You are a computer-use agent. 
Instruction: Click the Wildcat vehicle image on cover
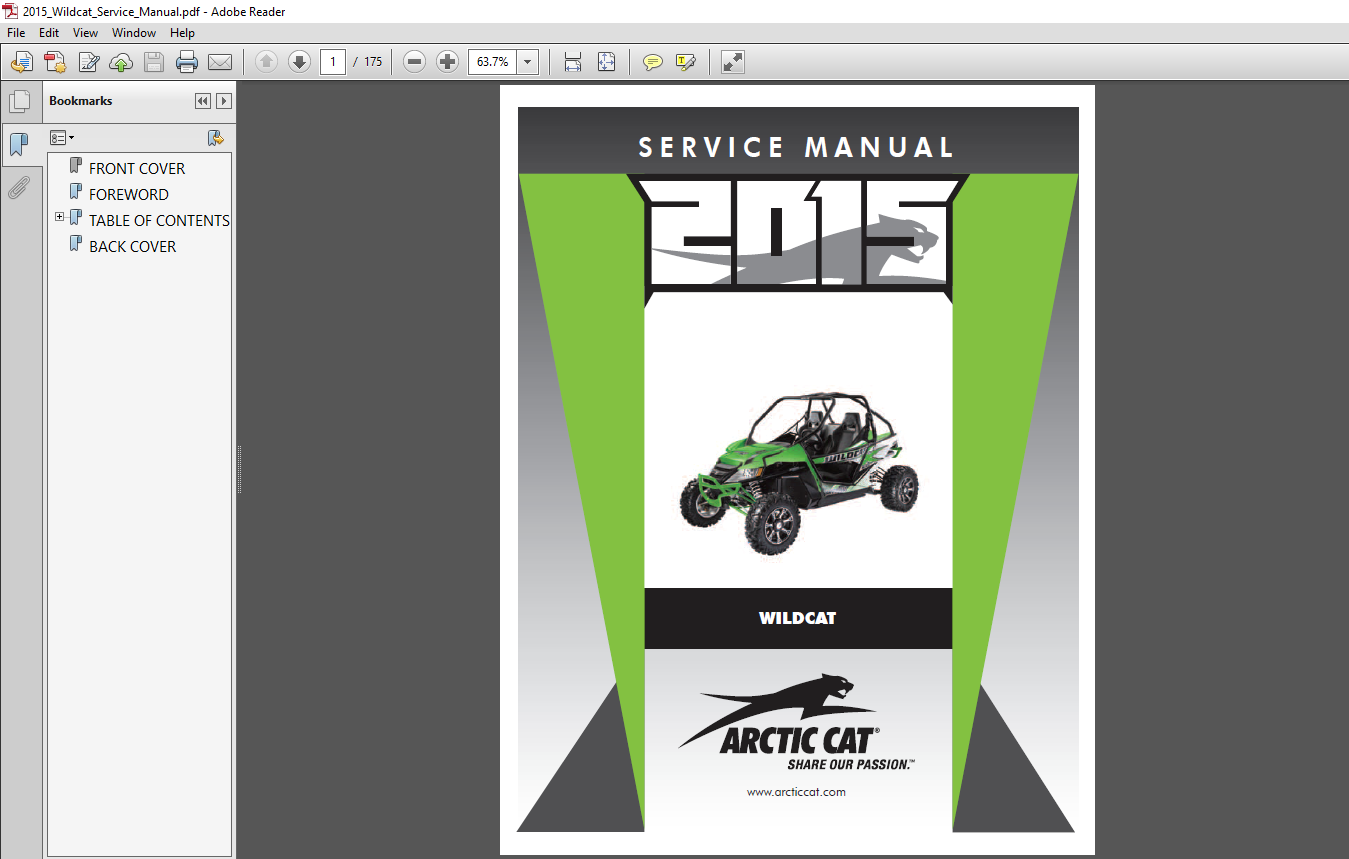point(800,472)
